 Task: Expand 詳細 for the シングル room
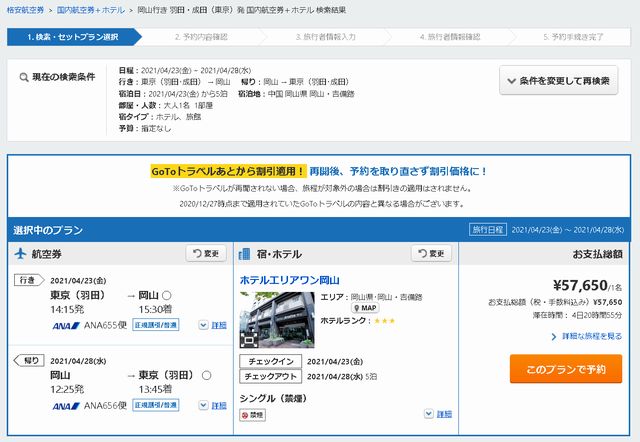[x=438, y=414]
